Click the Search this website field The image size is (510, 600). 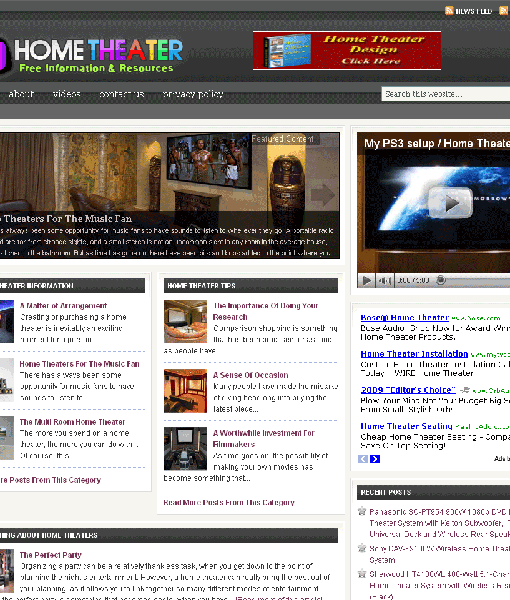coord(445,94)
